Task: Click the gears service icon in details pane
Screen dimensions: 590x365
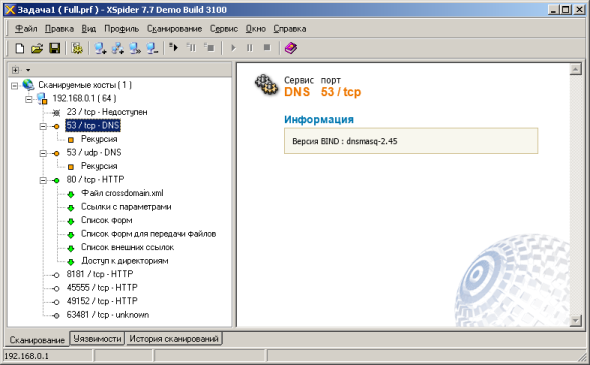Action: [266, 85]
